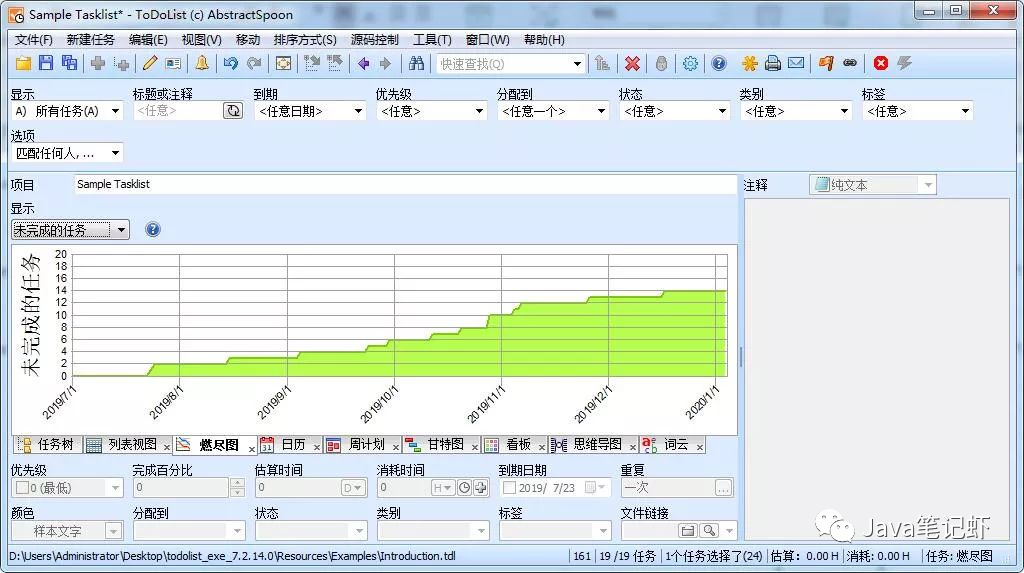Image resolution: width=1024 pixels, height=573 pixels.
Task: Open the 状态 filter dropdown
Action: tap(722, 111)
